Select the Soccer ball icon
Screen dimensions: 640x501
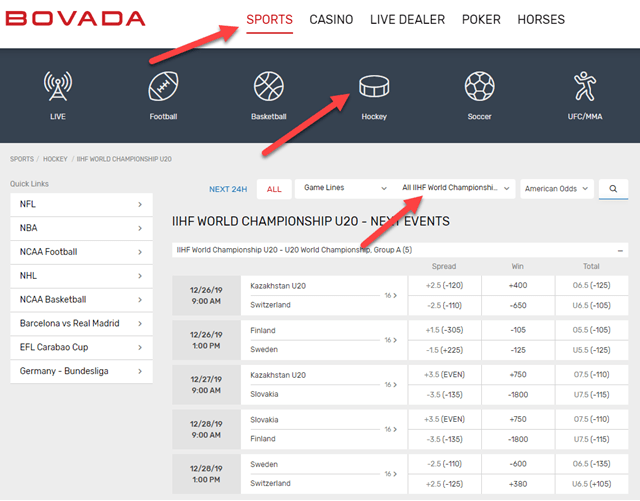(x=479, y=88)
